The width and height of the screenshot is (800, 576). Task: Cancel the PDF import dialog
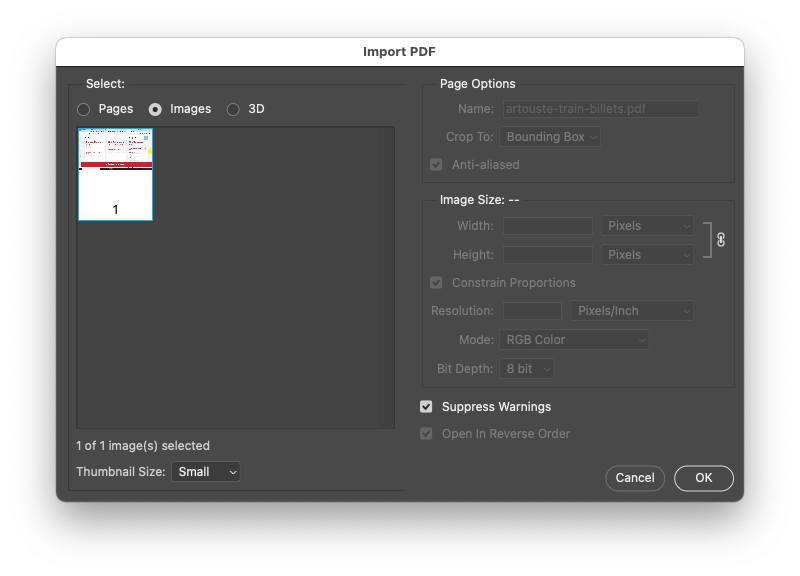tap(635, 478)
